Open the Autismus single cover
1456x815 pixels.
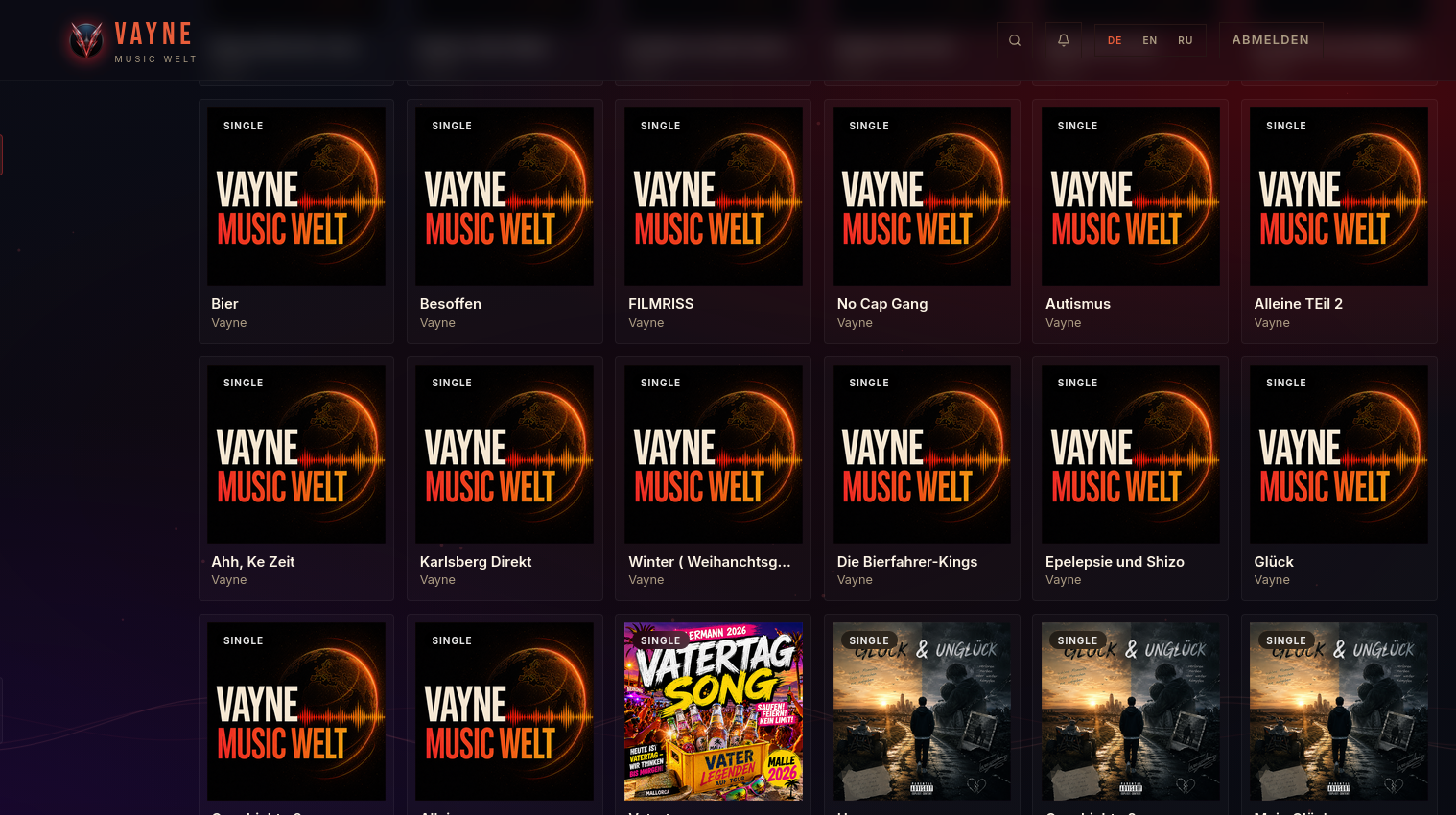pyautogui.click(x=1131, y=197)
